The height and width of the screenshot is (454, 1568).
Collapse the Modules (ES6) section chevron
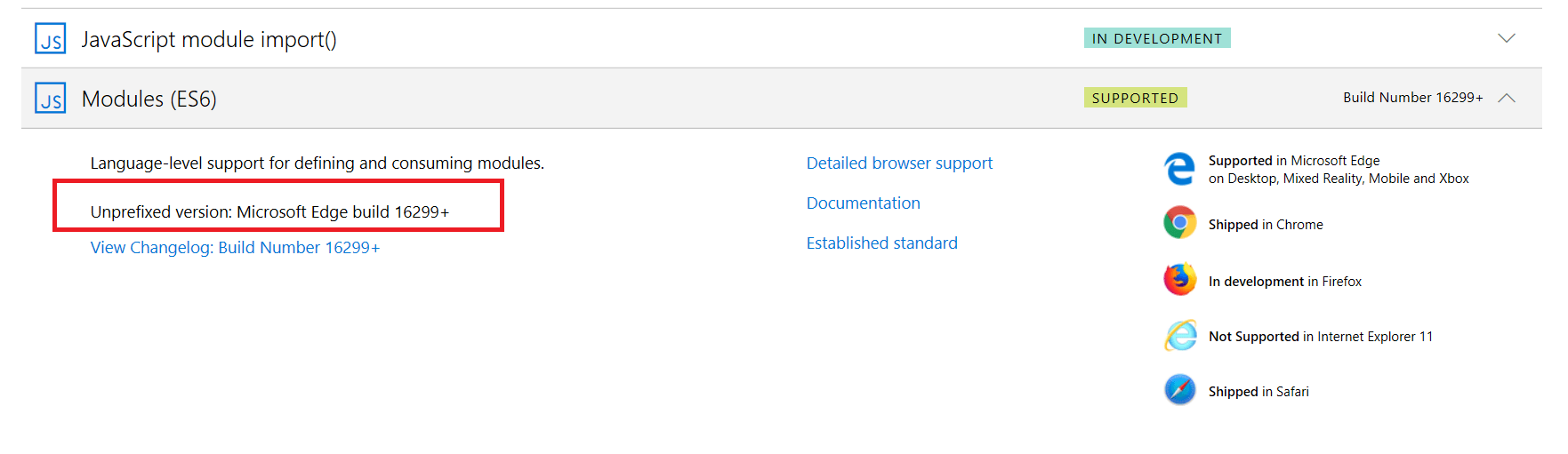point(1506,98)
